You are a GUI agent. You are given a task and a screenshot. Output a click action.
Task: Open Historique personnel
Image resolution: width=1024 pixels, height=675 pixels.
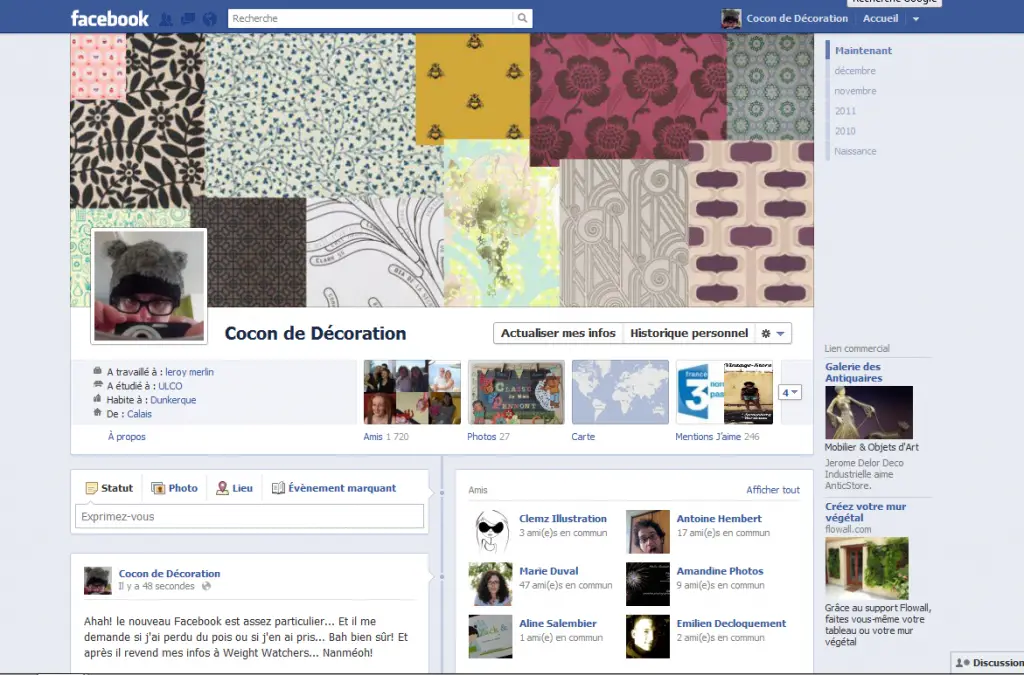[689, 333]
